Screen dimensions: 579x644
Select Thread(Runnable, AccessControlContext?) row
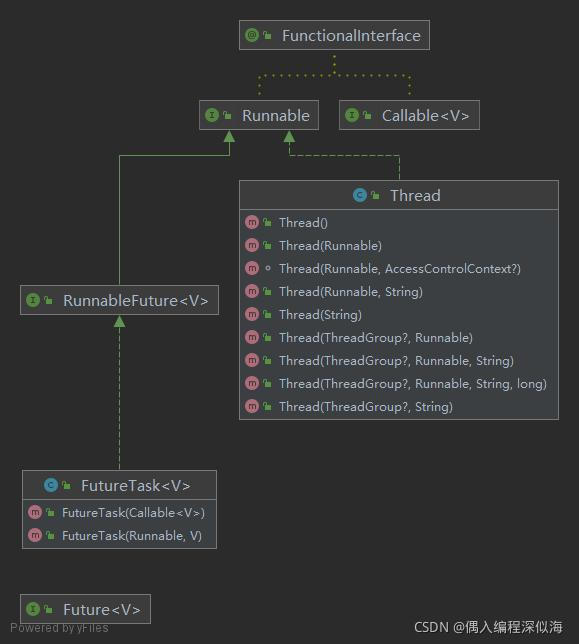click(x=399, y=269)
